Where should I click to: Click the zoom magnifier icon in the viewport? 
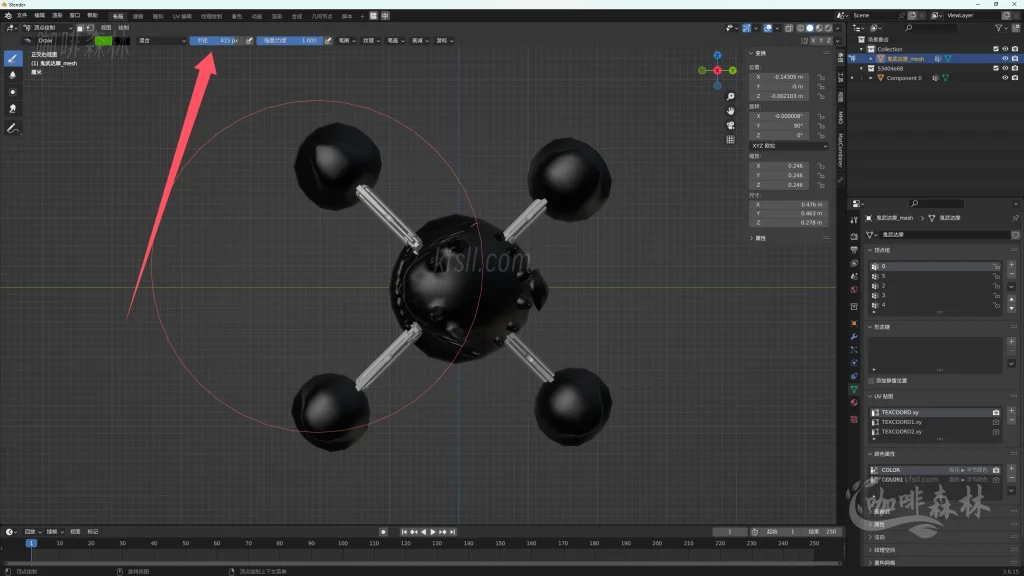[x=731, y=95]
